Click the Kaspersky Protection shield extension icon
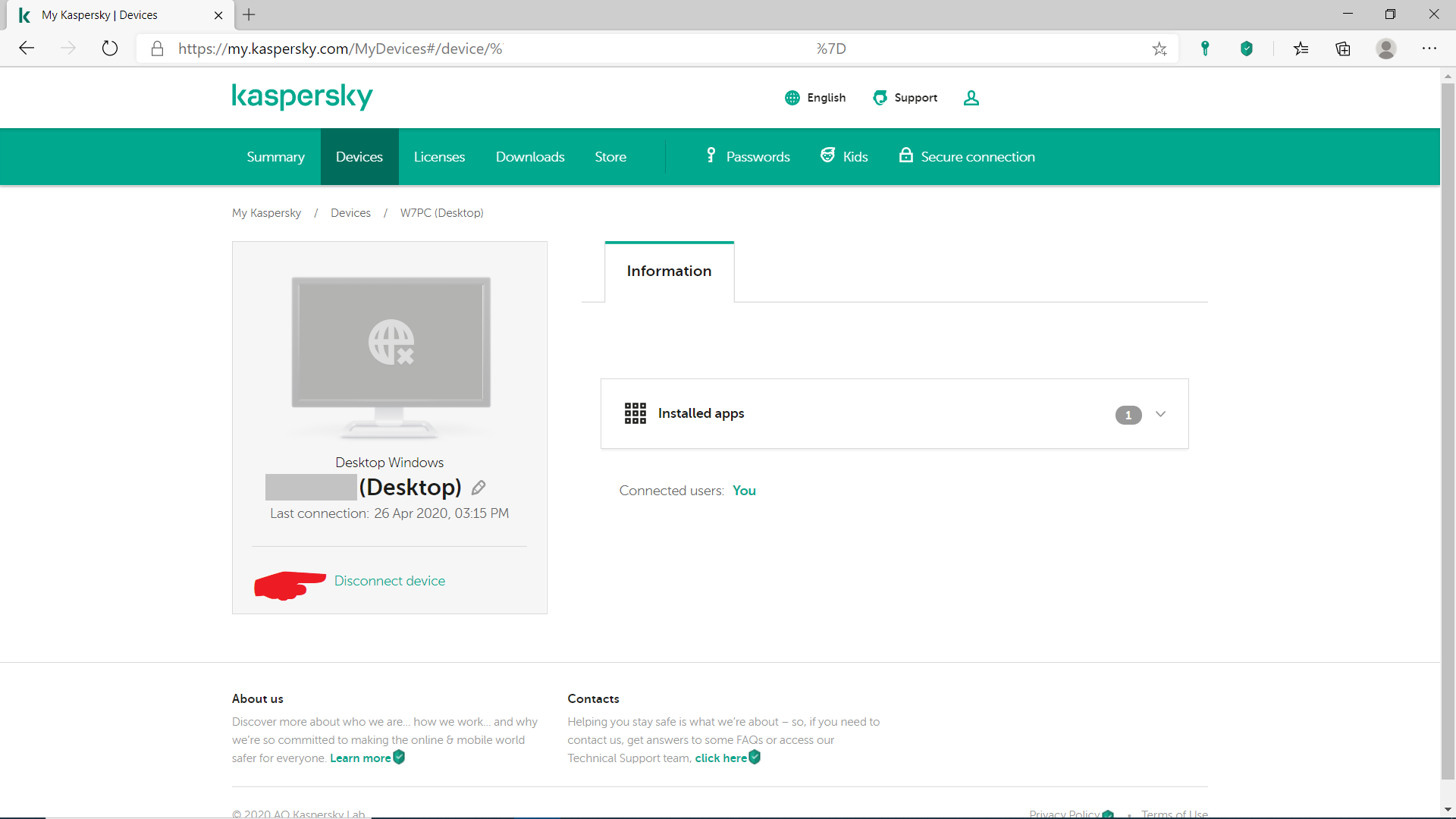The image size is (1456, 819). point(1246,49)
